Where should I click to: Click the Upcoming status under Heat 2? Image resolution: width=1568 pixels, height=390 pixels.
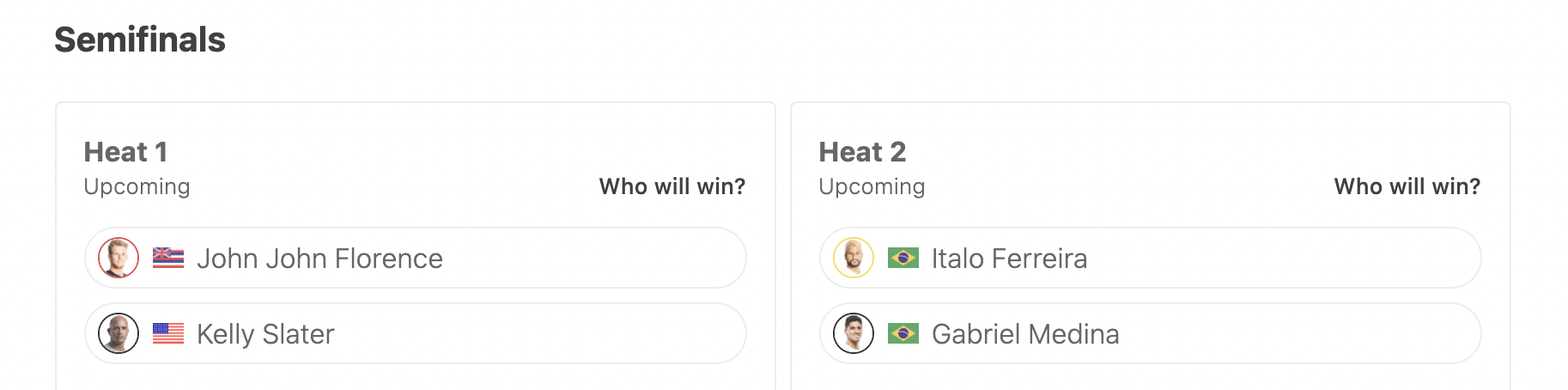[x=872, y=187]
